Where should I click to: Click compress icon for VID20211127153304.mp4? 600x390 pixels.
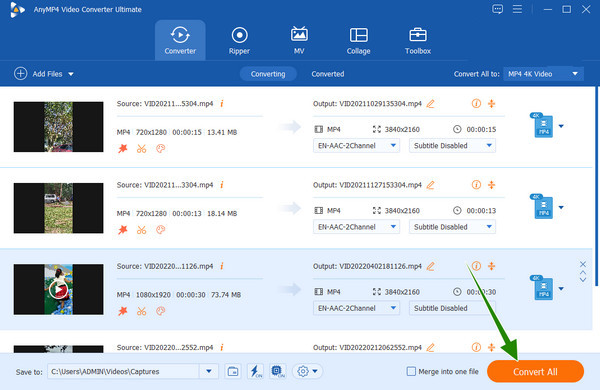(x=492, y=185)
